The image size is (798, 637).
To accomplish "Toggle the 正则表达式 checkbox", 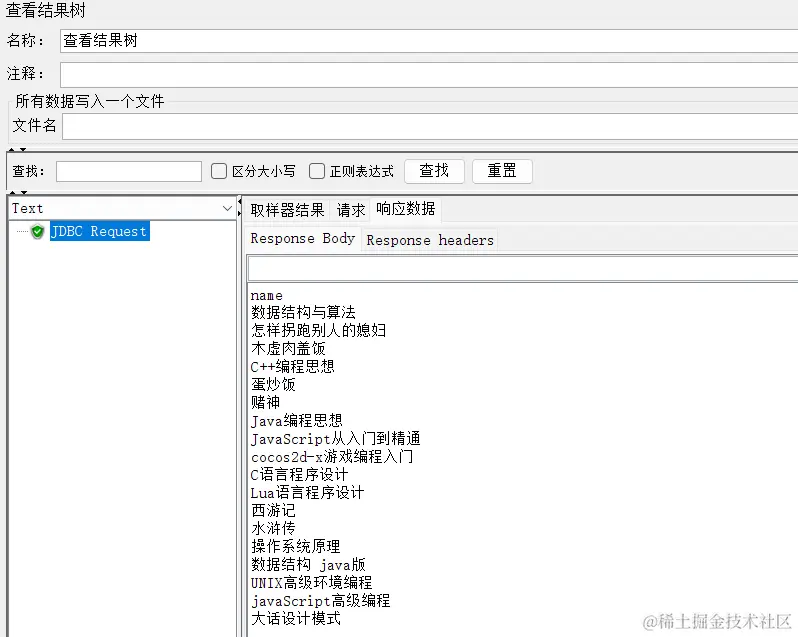I will click(x=317, y=171).
